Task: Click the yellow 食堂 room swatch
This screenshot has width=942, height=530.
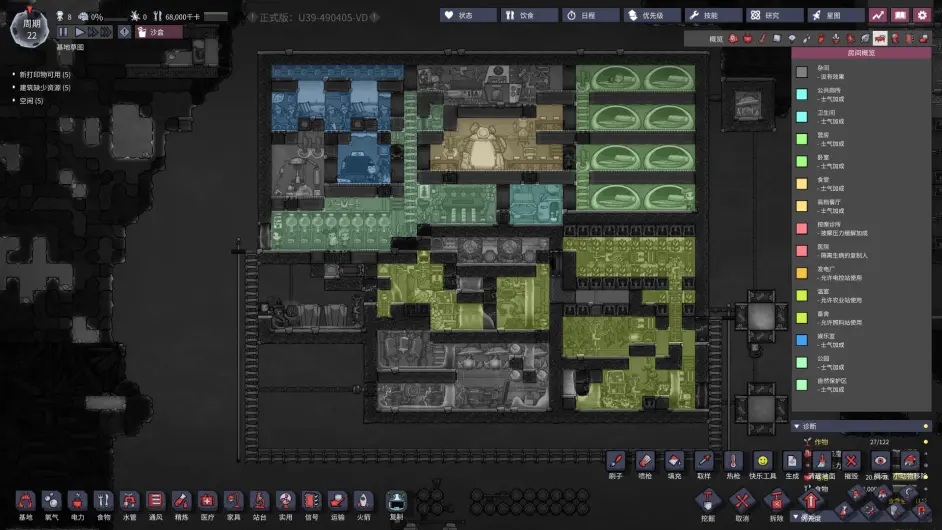Action: click(801, 184)
